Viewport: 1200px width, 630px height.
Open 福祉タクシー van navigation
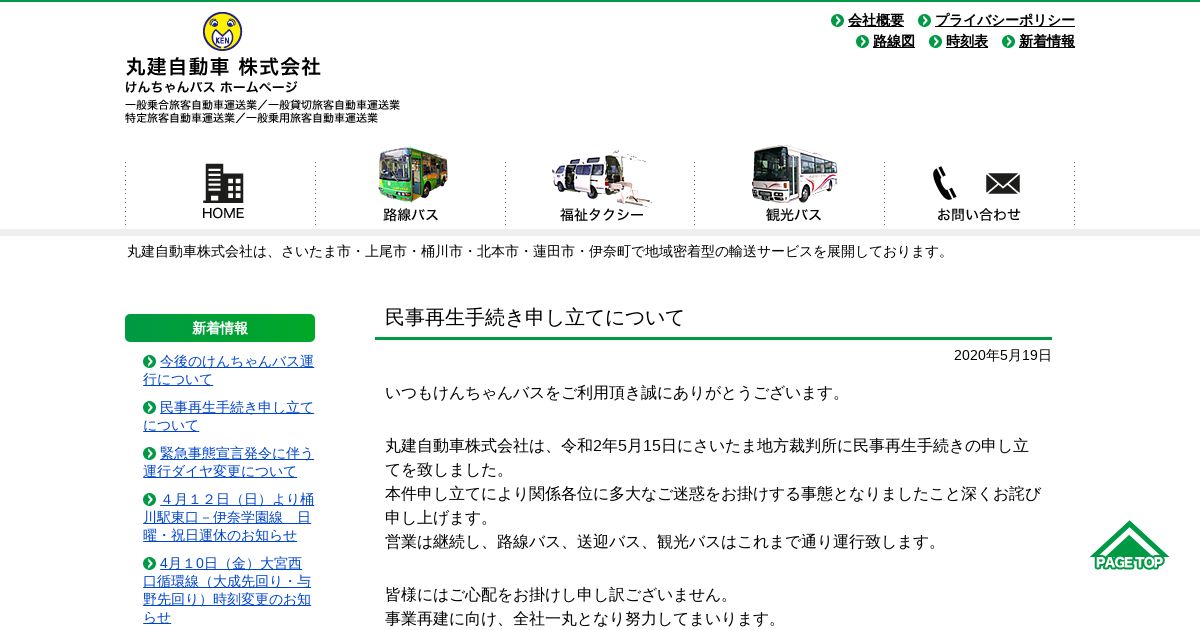pyautogui.click(x=601, y=188)
